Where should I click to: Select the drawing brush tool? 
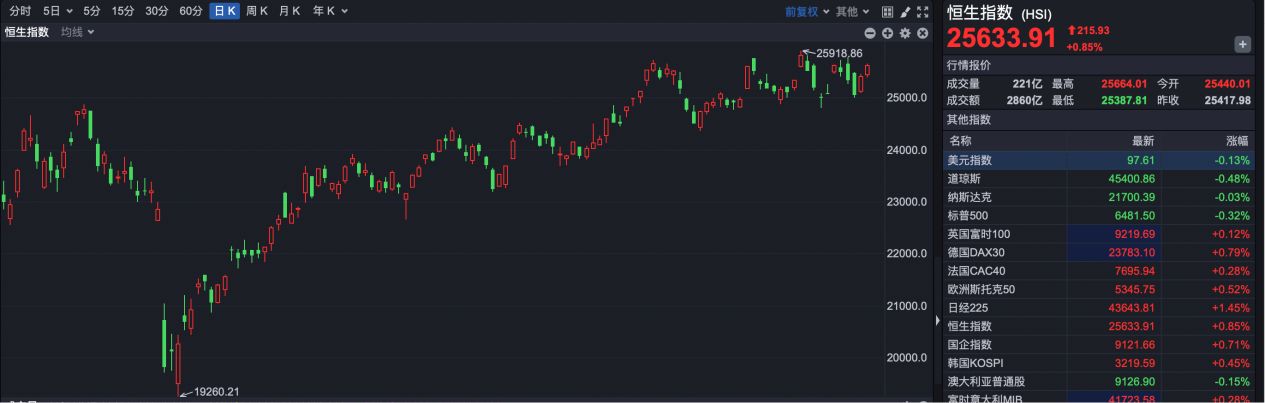[906, 12]
